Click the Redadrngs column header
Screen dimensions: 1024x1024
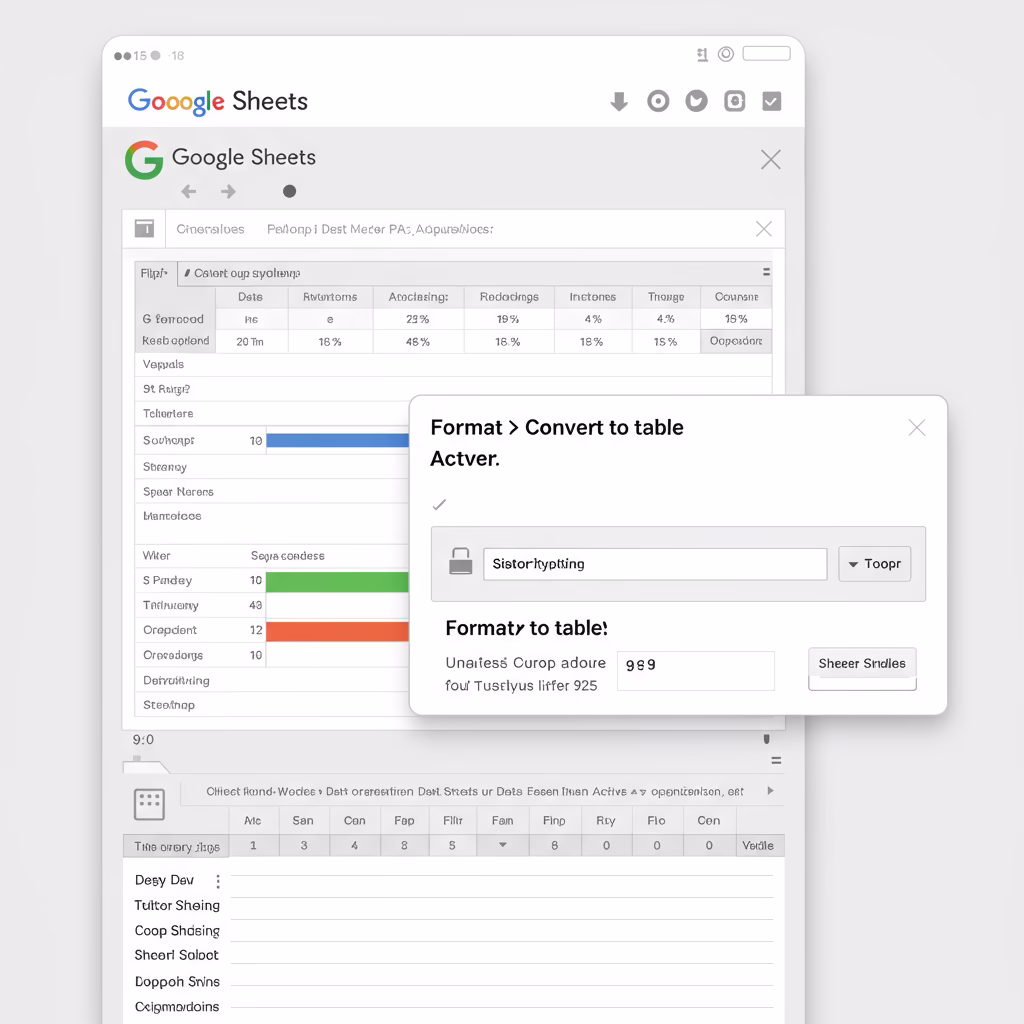tap(509, 297)
